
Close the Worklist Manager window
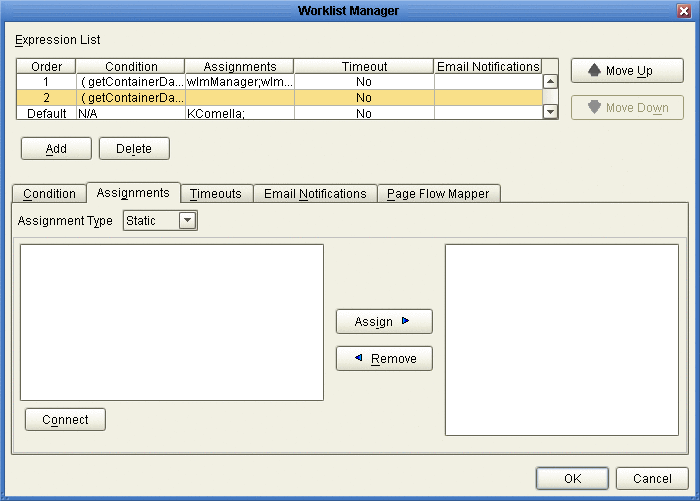(x=684, y=11)
